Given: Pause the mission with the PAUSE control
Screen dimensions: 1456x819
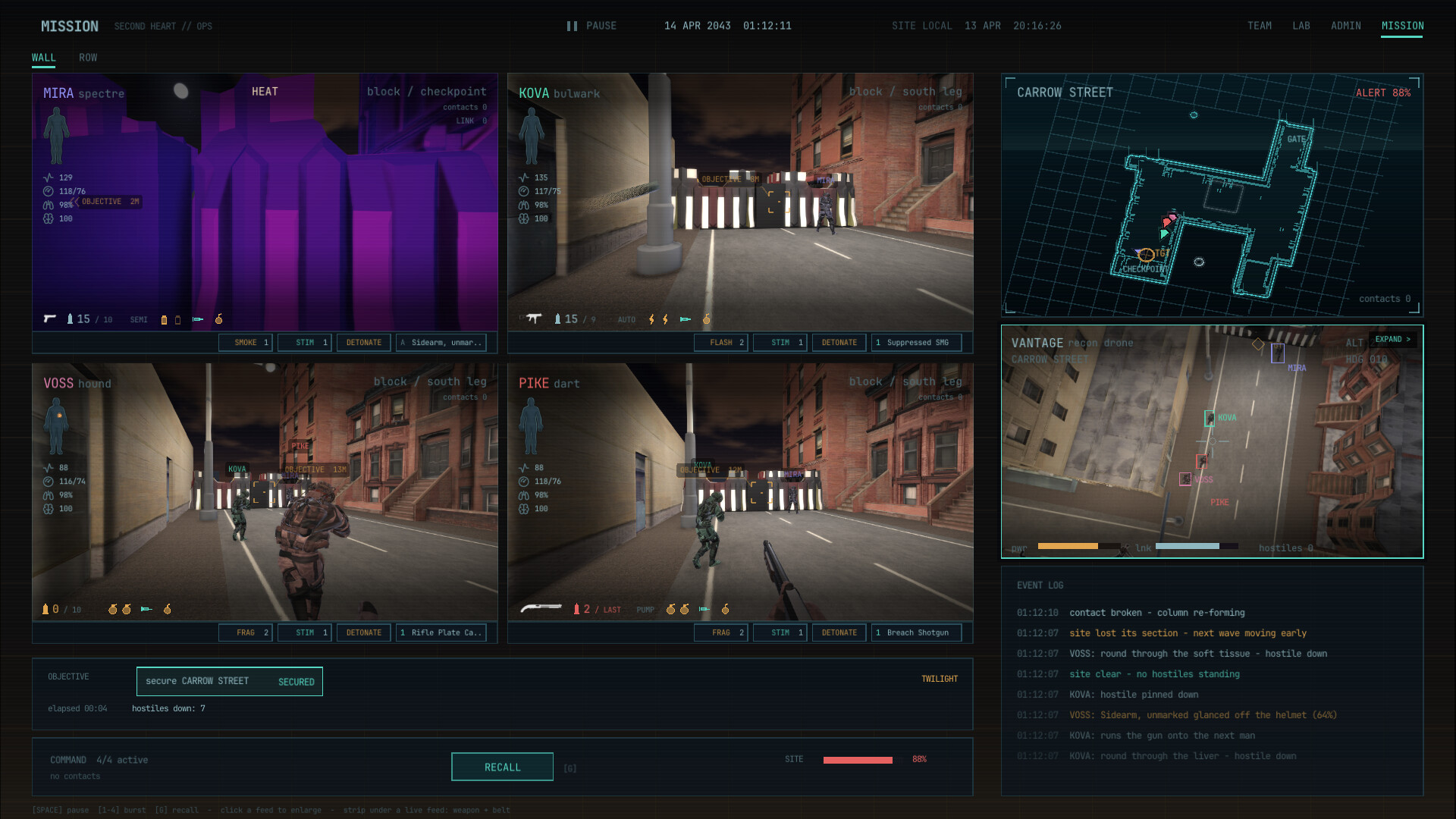Looking at the screenshot, I should pos(591,26).
